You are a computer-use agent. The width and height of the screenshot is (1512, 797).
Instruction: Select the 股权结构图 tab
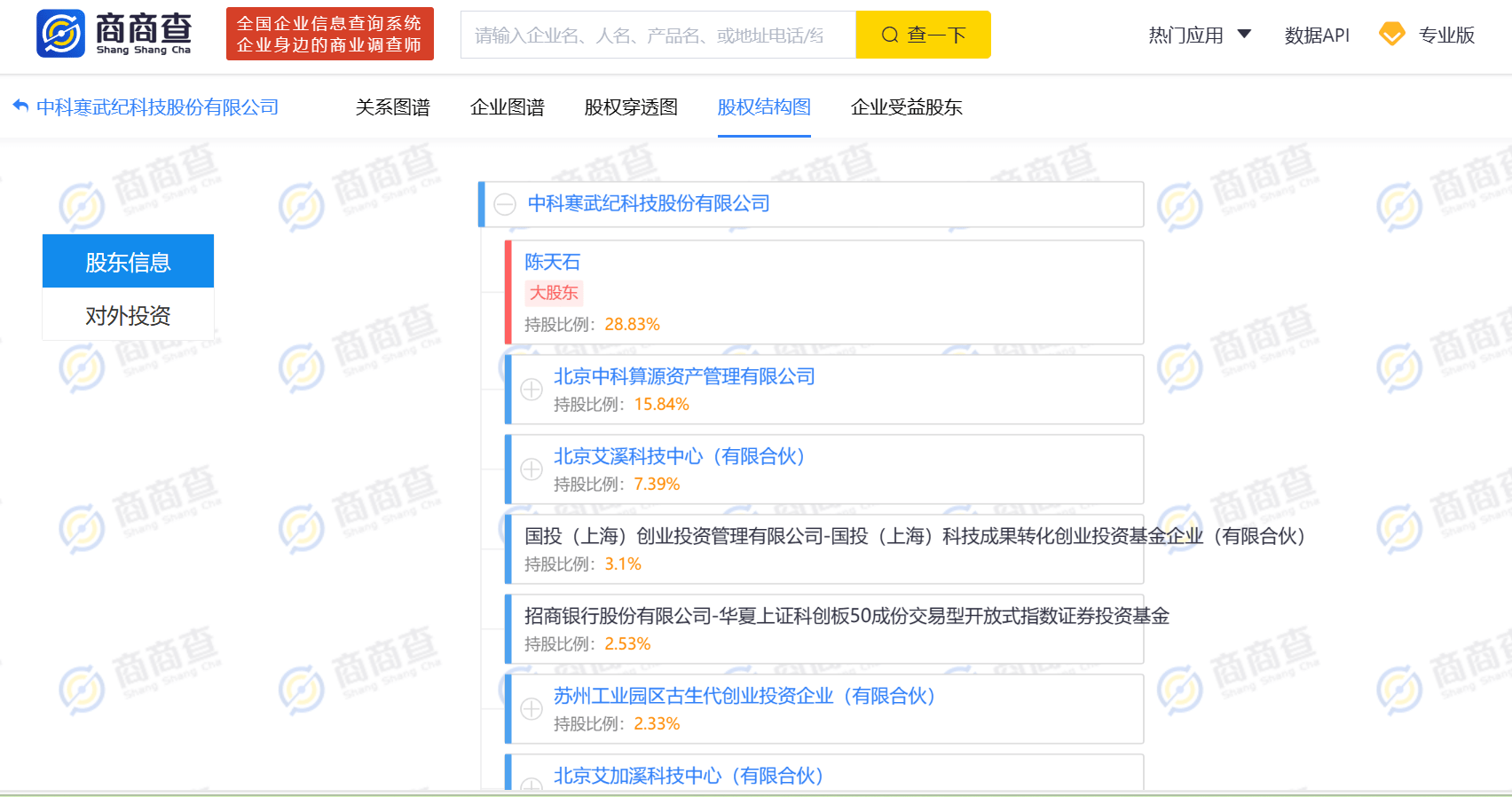[764, 107]
